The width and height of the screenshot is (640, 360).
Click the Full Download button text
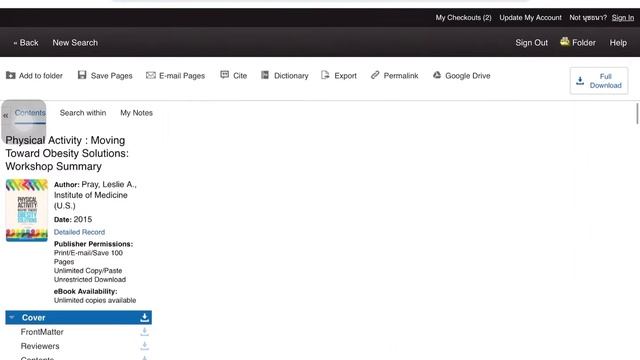click(605, 81)
